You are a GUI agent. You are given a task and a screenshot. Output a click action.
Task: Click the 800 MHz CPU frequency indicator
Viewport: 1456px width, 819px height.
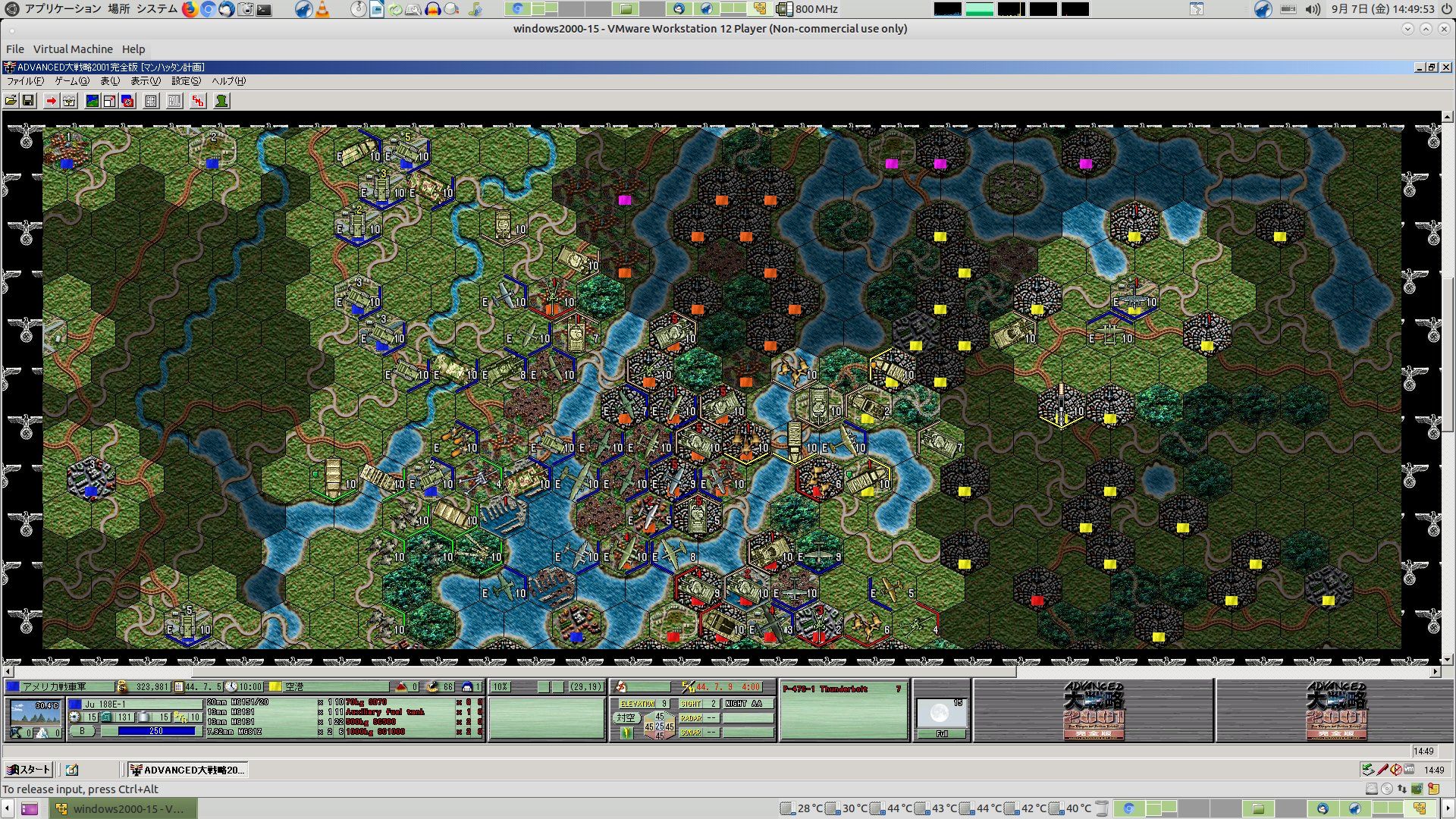pyautogui.click(x=808, y=9)
